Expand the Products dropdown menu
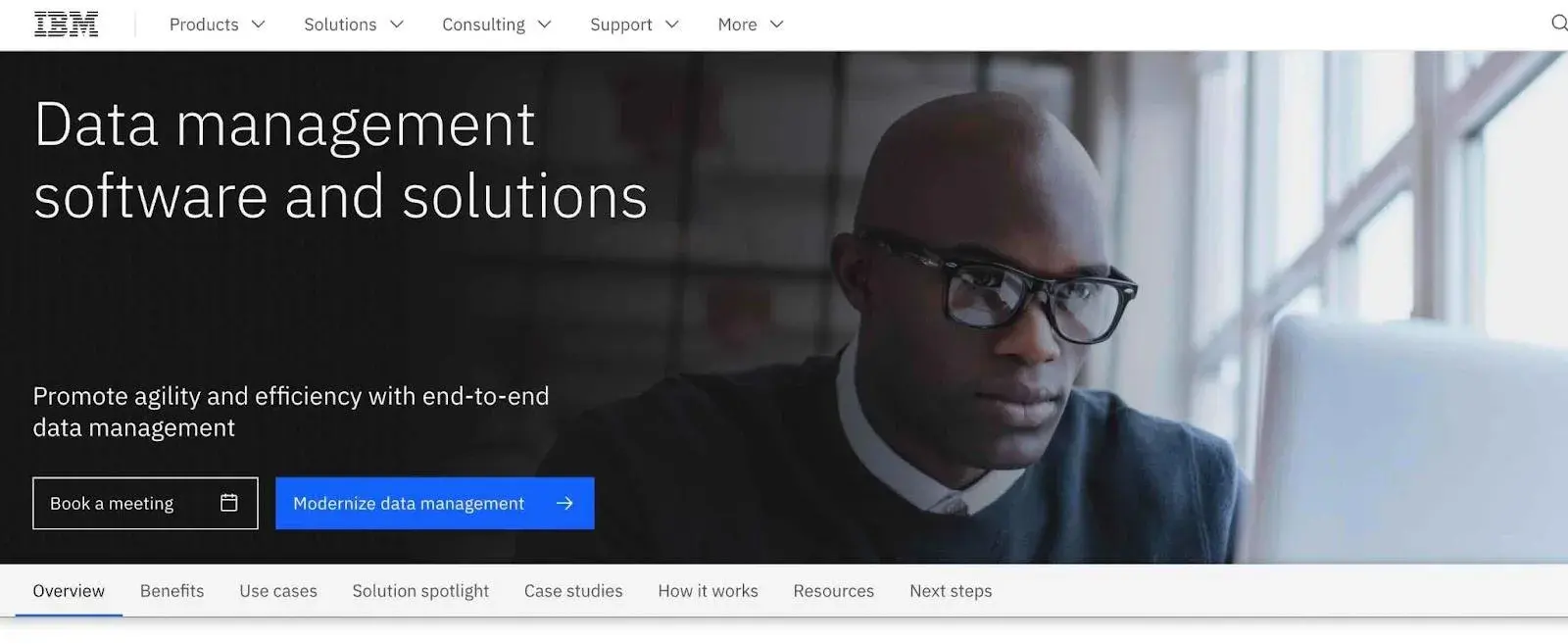This screenshot has width=1568, height=644. point(217,25)
